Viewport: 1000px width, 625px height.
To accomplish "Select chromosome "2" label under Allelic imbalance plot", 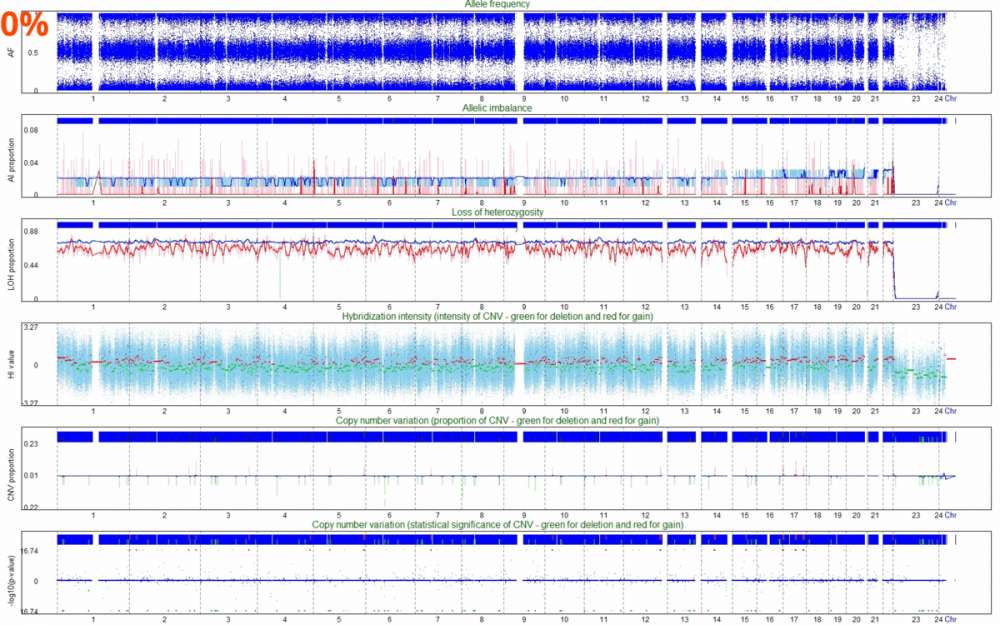I will click(165, 203).
